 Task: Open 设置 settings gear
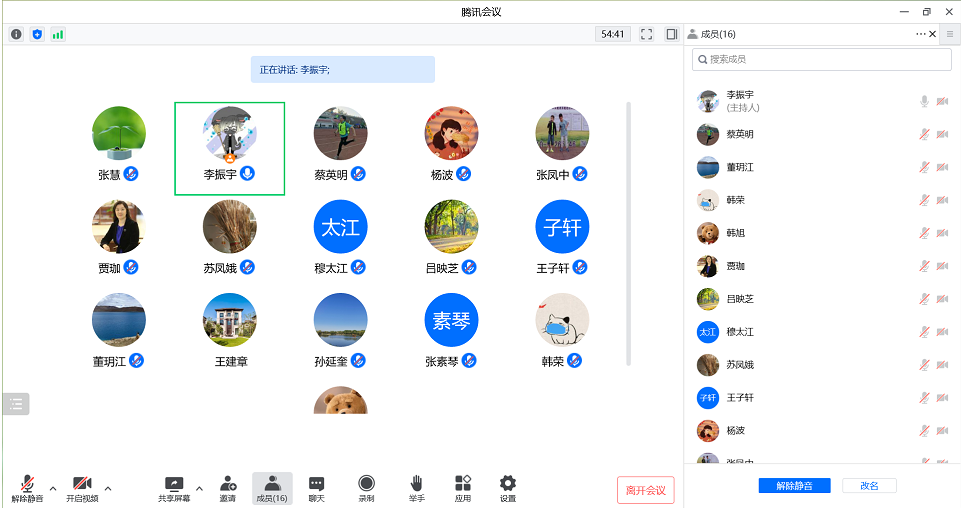[x=508, y=488]
